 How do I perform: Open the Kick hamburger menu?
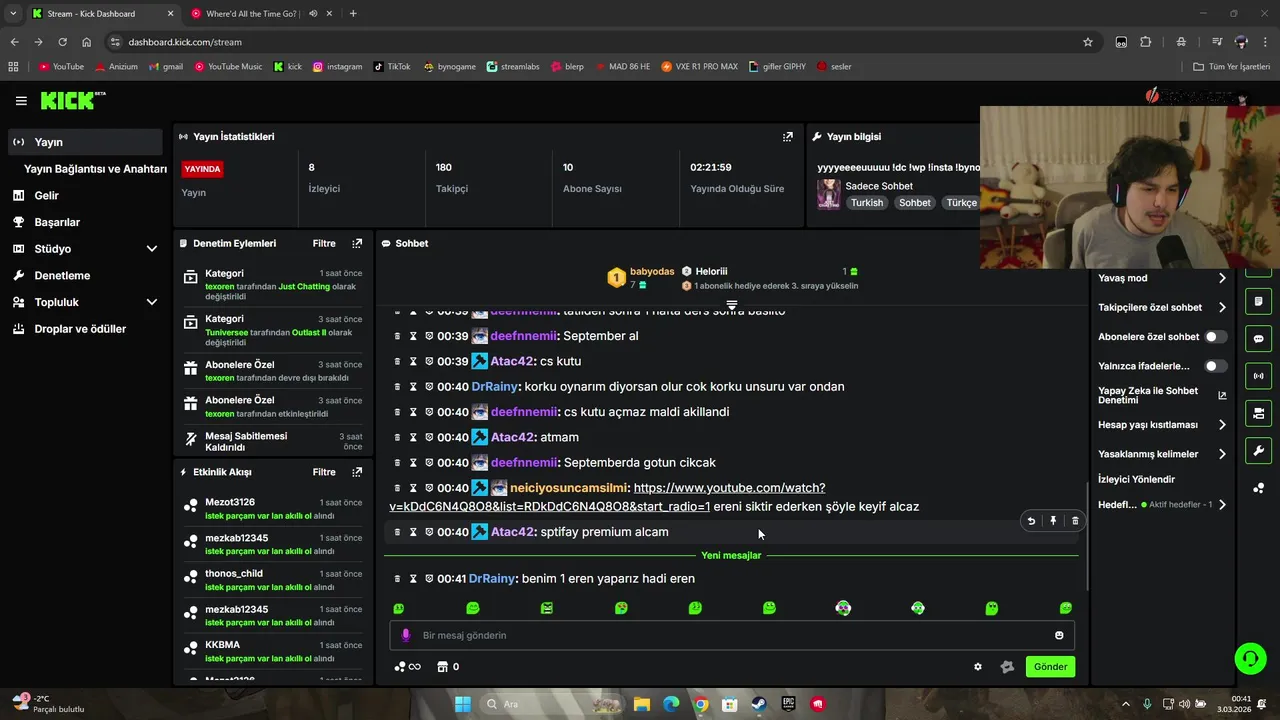[21, 101]
